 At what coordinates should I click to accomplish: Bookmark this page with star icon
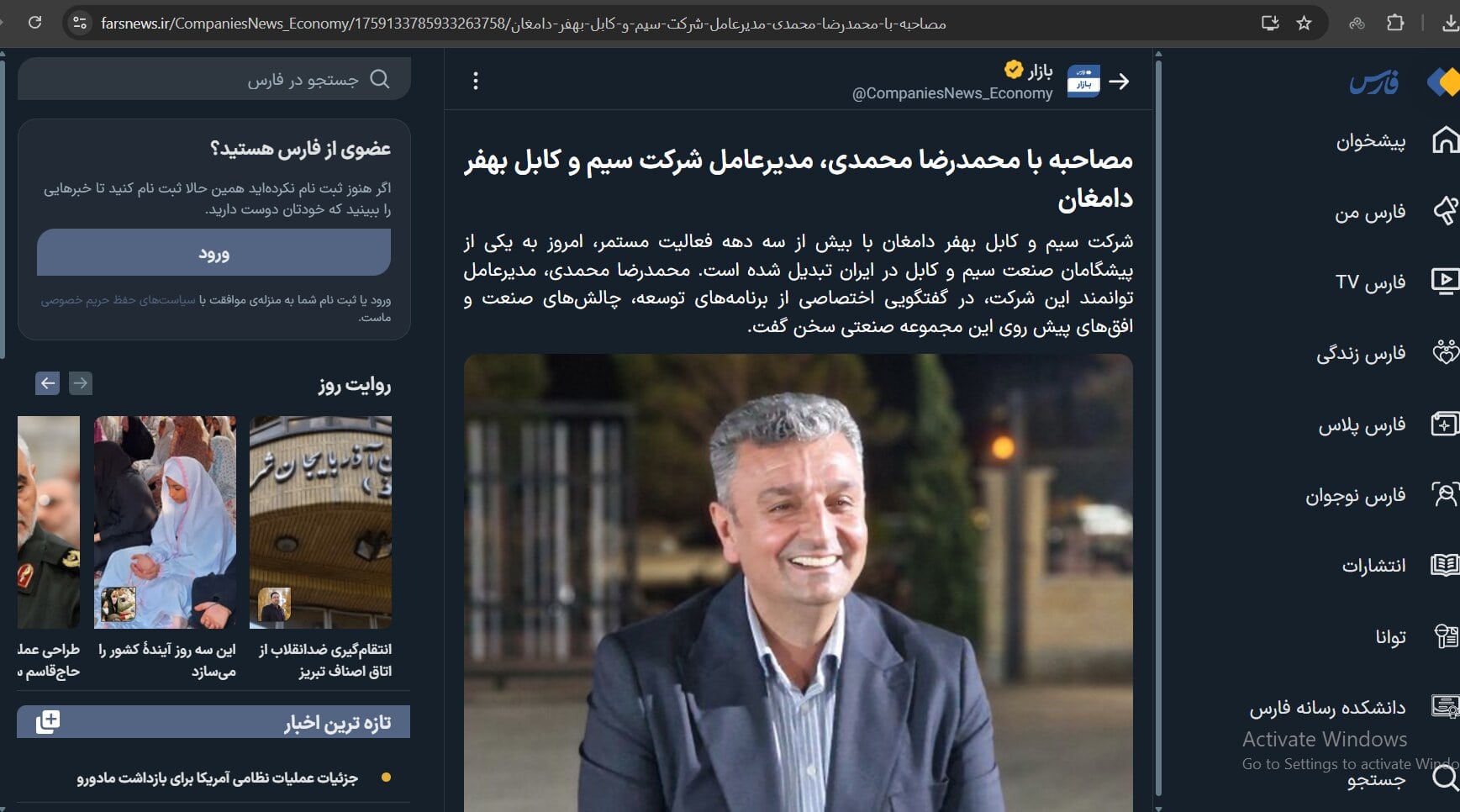tap(1304, 24)
